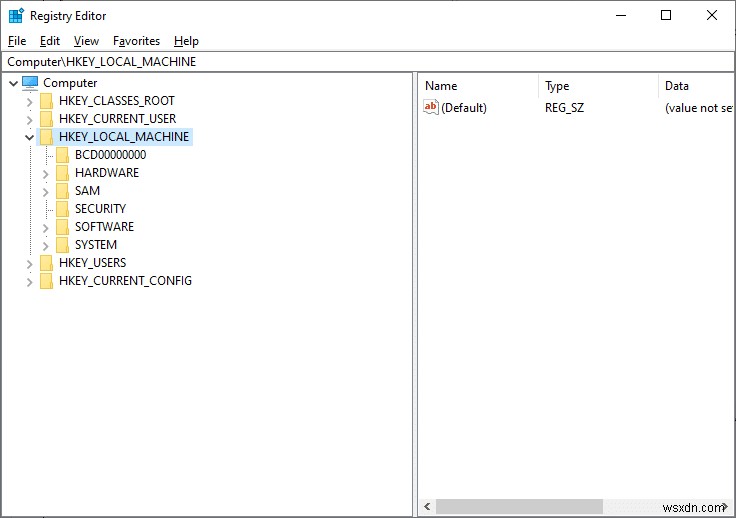This screenshot has height=518, width=736.
Task: Expand the SAM key
Action: click(x=46, y=192)
